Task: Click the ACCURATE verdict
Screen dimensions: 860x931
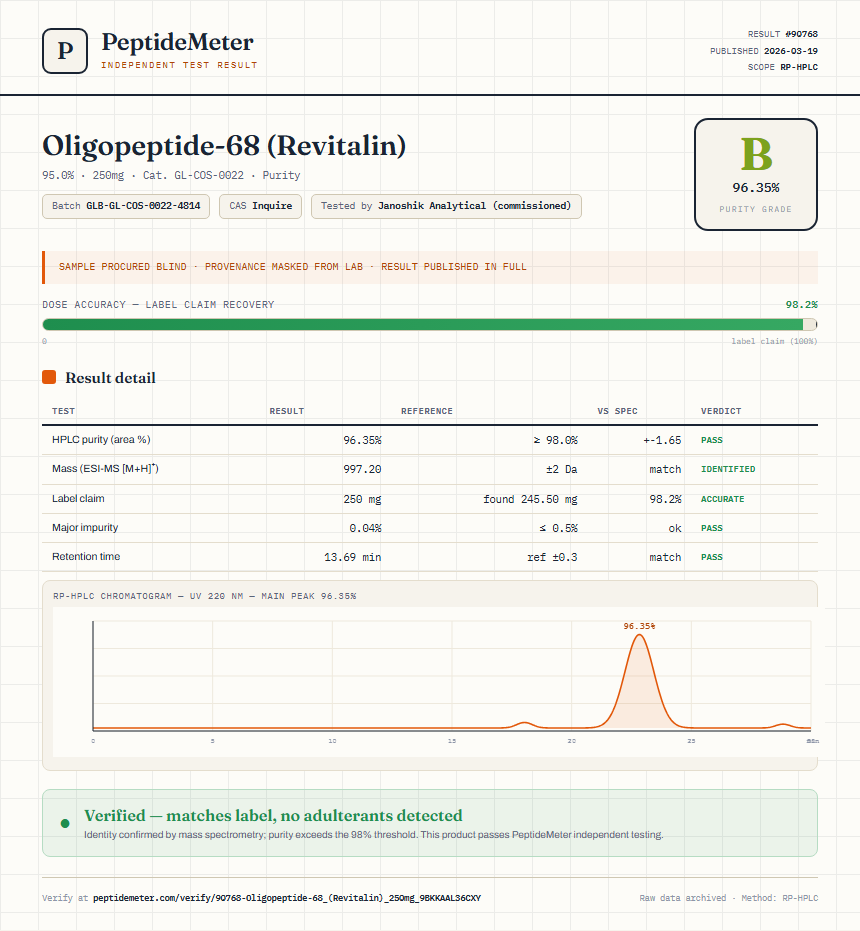Action: point(722,499)
